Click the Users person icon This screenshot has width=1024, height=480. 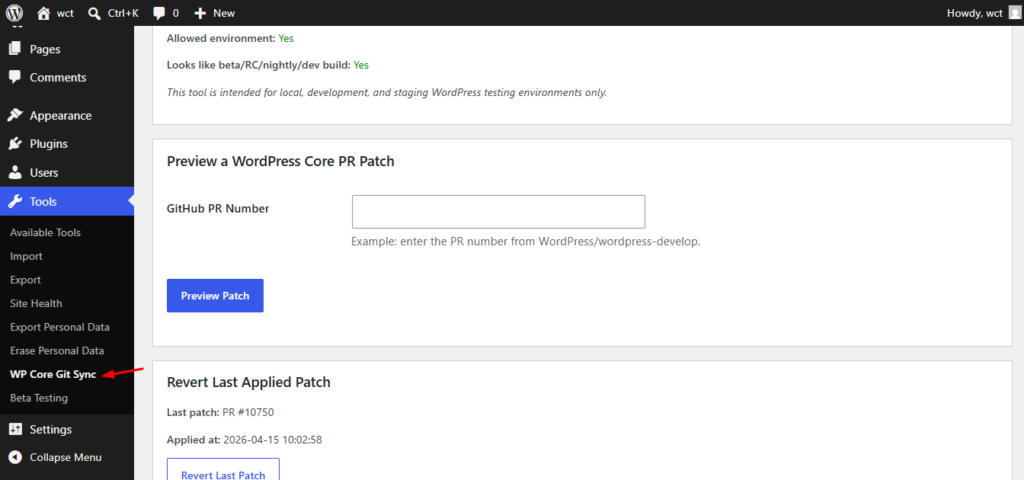[x=15, y=172]
